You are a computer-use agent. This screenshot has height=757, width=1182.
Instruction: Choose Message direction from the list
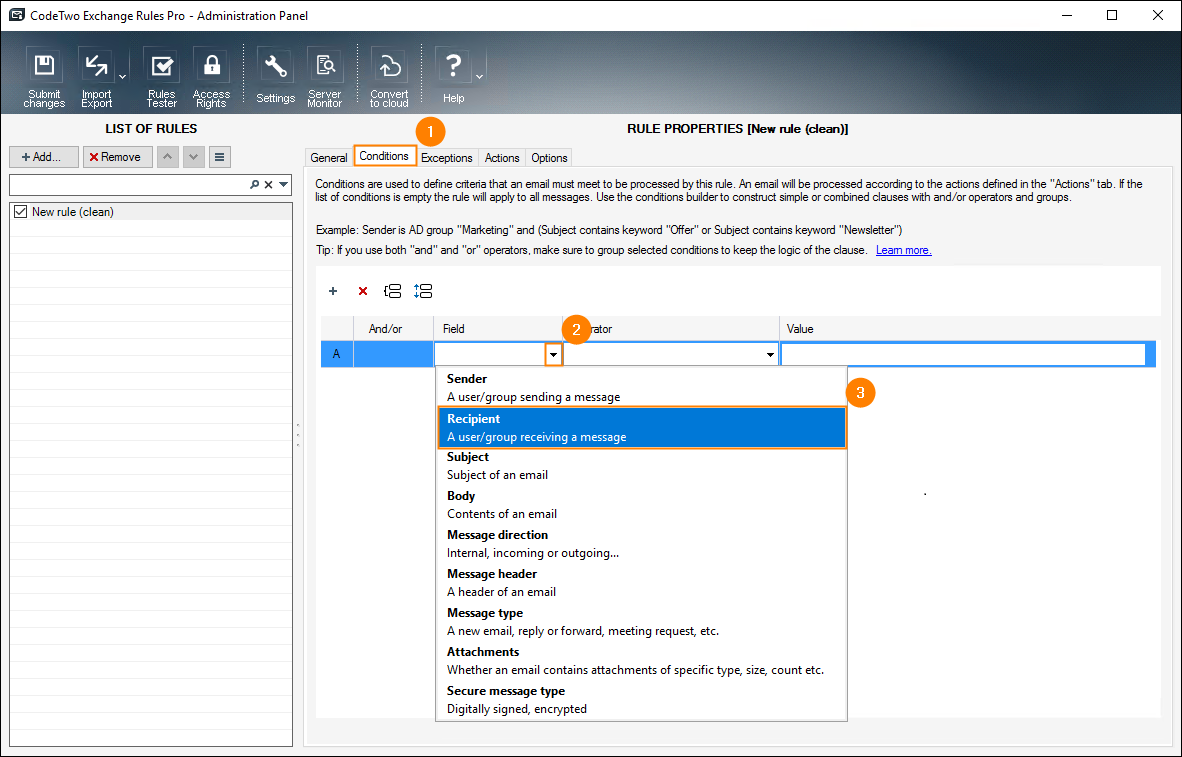642,544
